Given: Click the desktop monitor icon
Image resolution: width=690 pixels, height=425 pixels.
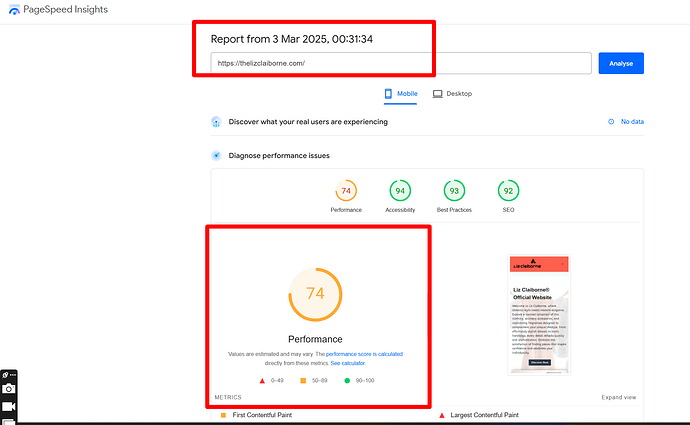Looking at the screenshot, I should pos(437,94).
